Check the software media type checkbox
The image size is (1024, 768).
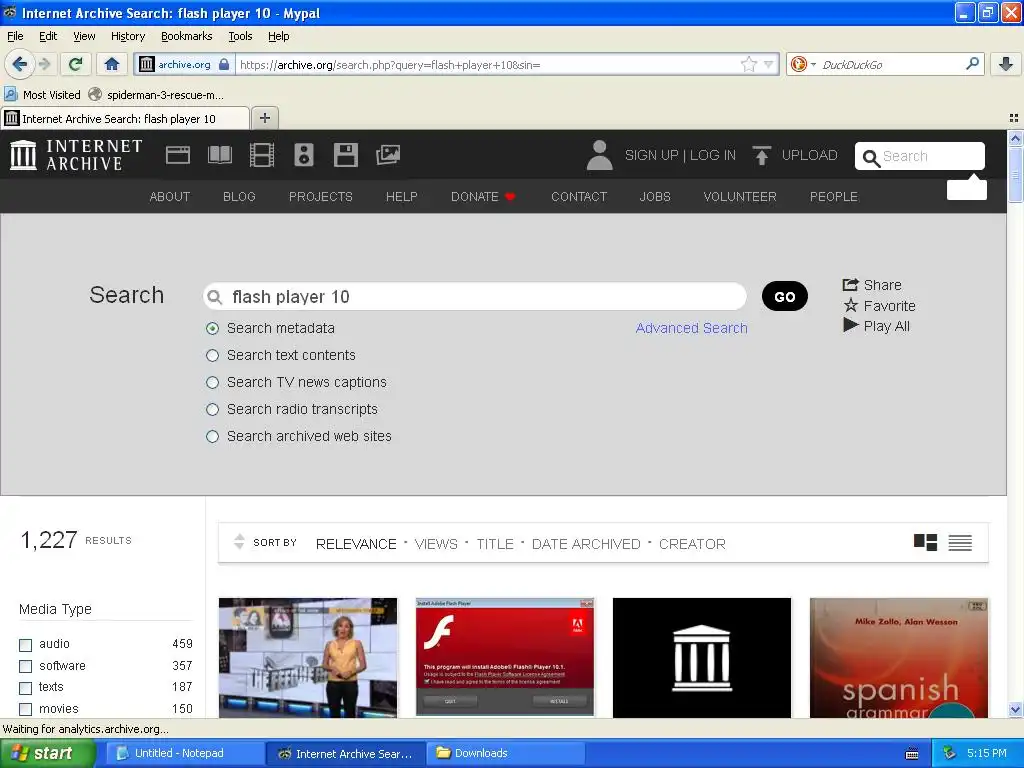point(25,666)
